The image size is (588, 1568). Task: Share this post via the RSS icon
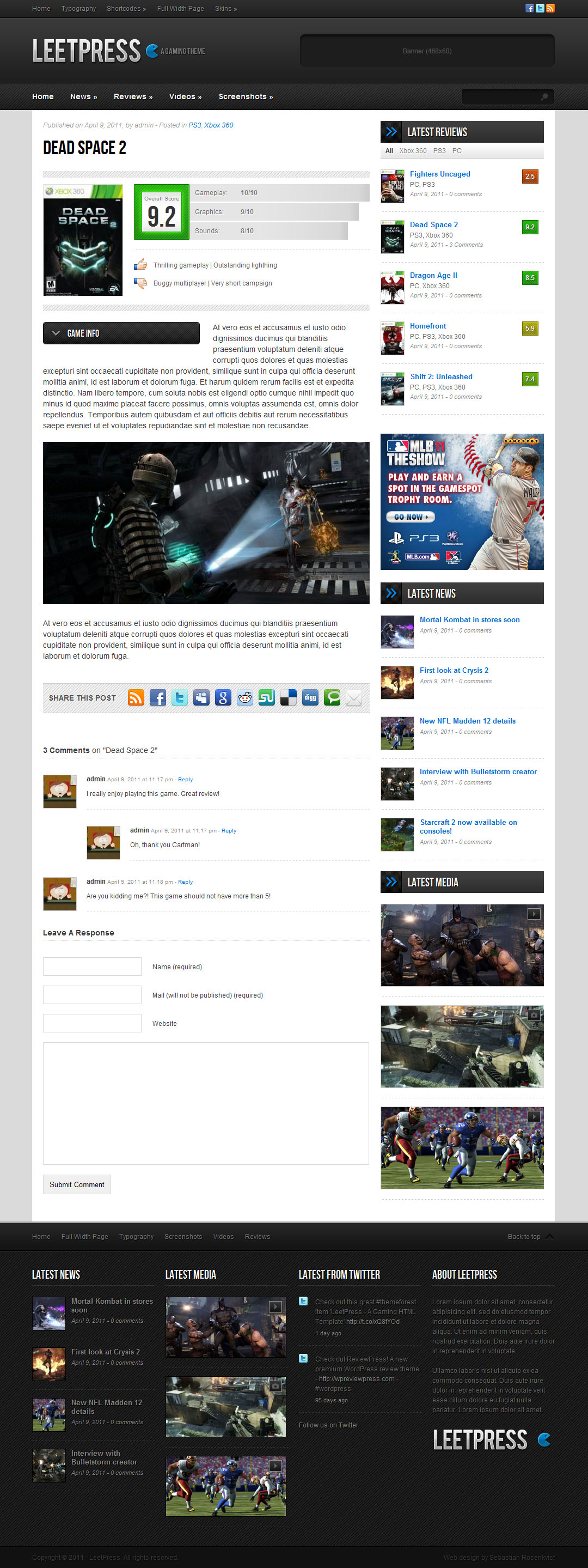coord(136,697)
